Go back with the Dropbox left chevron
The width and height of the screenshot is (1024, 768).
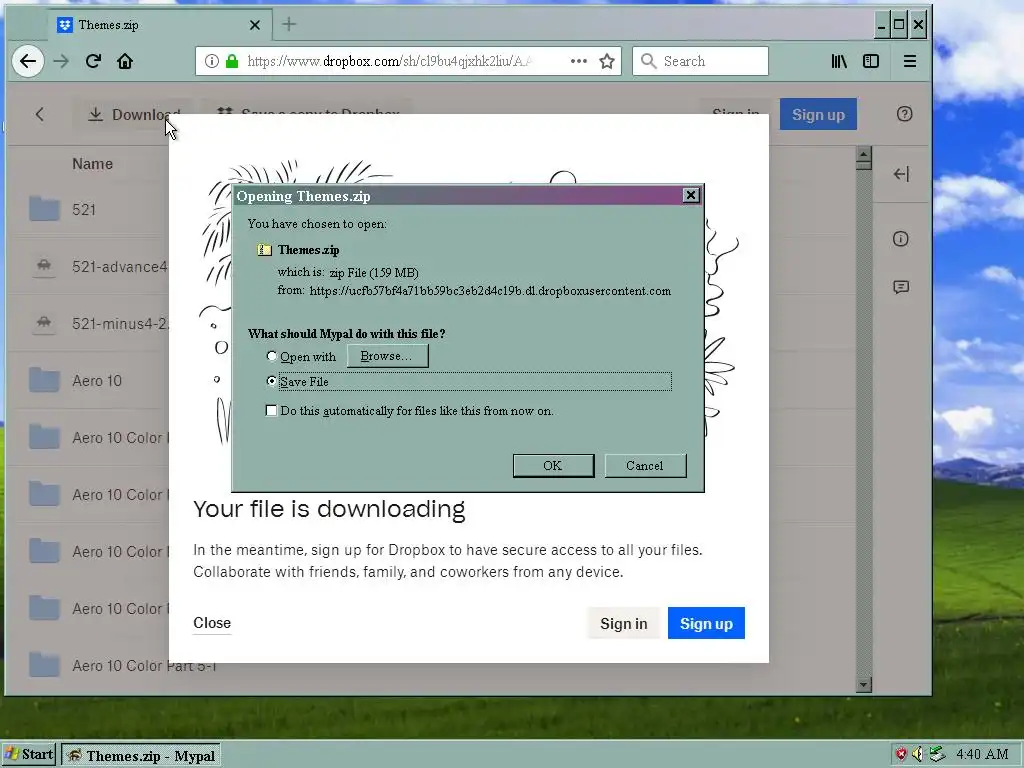click(40, 114)
